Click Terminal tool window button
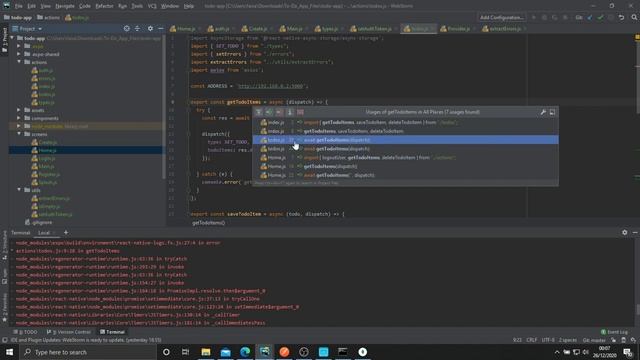This screenshot has height=360, width=640. pos(112,332)
